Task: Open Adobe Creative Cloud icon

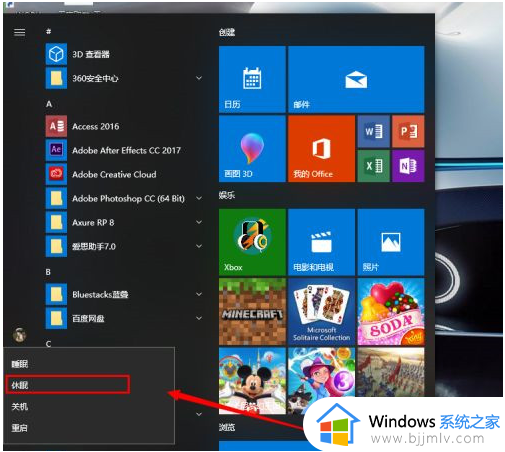Action: click(56, 174)
